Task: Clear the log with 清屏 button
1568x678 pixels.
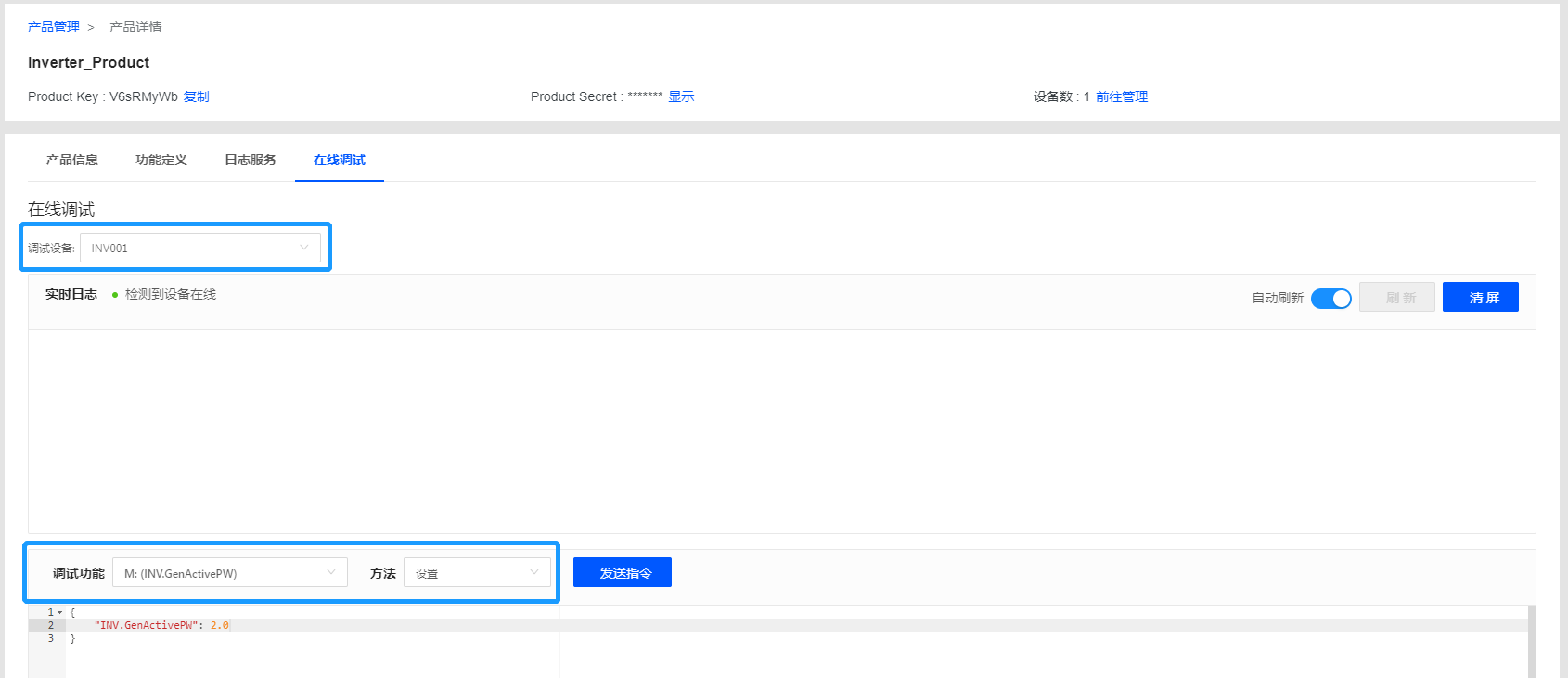Action: tap(1481, 297)
